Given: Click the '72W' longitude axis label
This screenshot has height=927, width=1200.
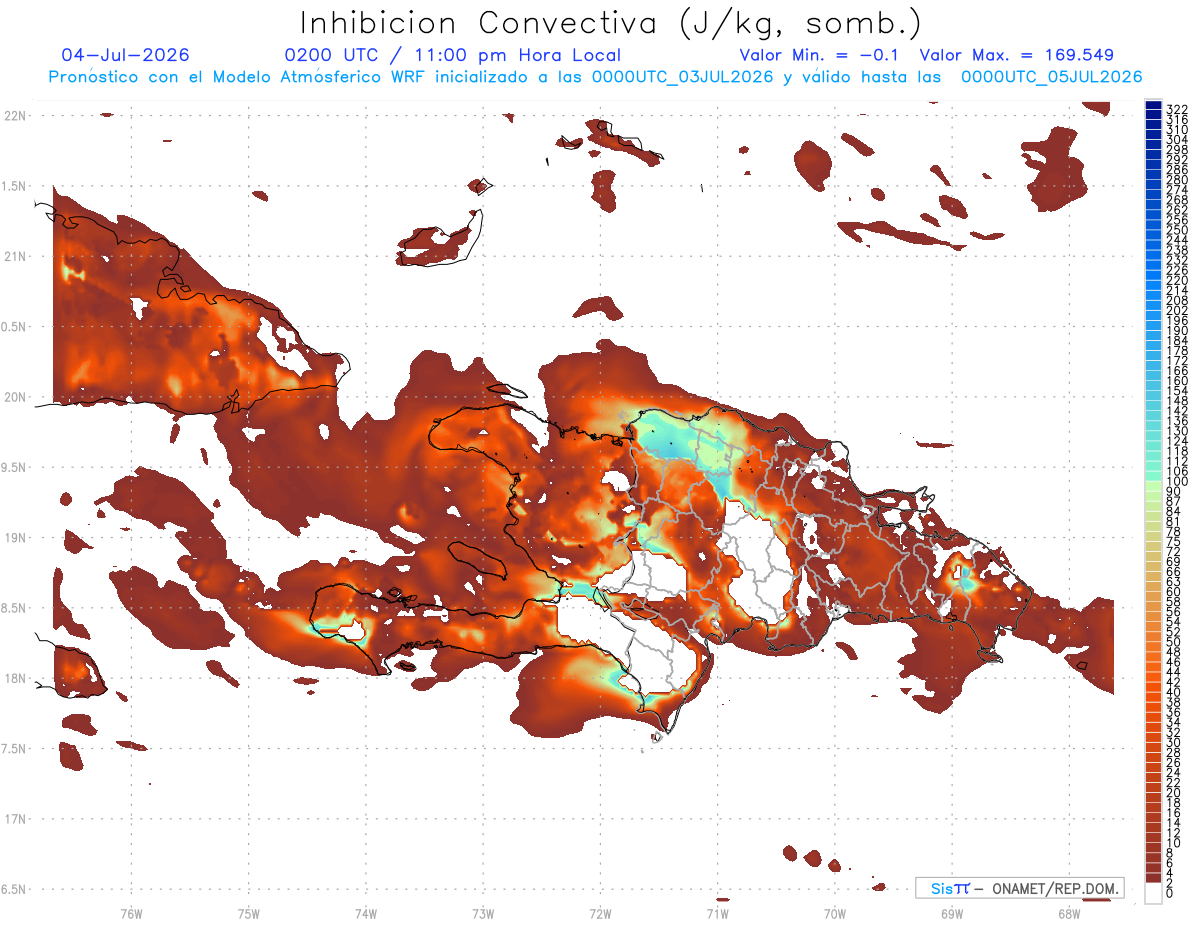Looking at the screenshot, I should pos(600,913).
